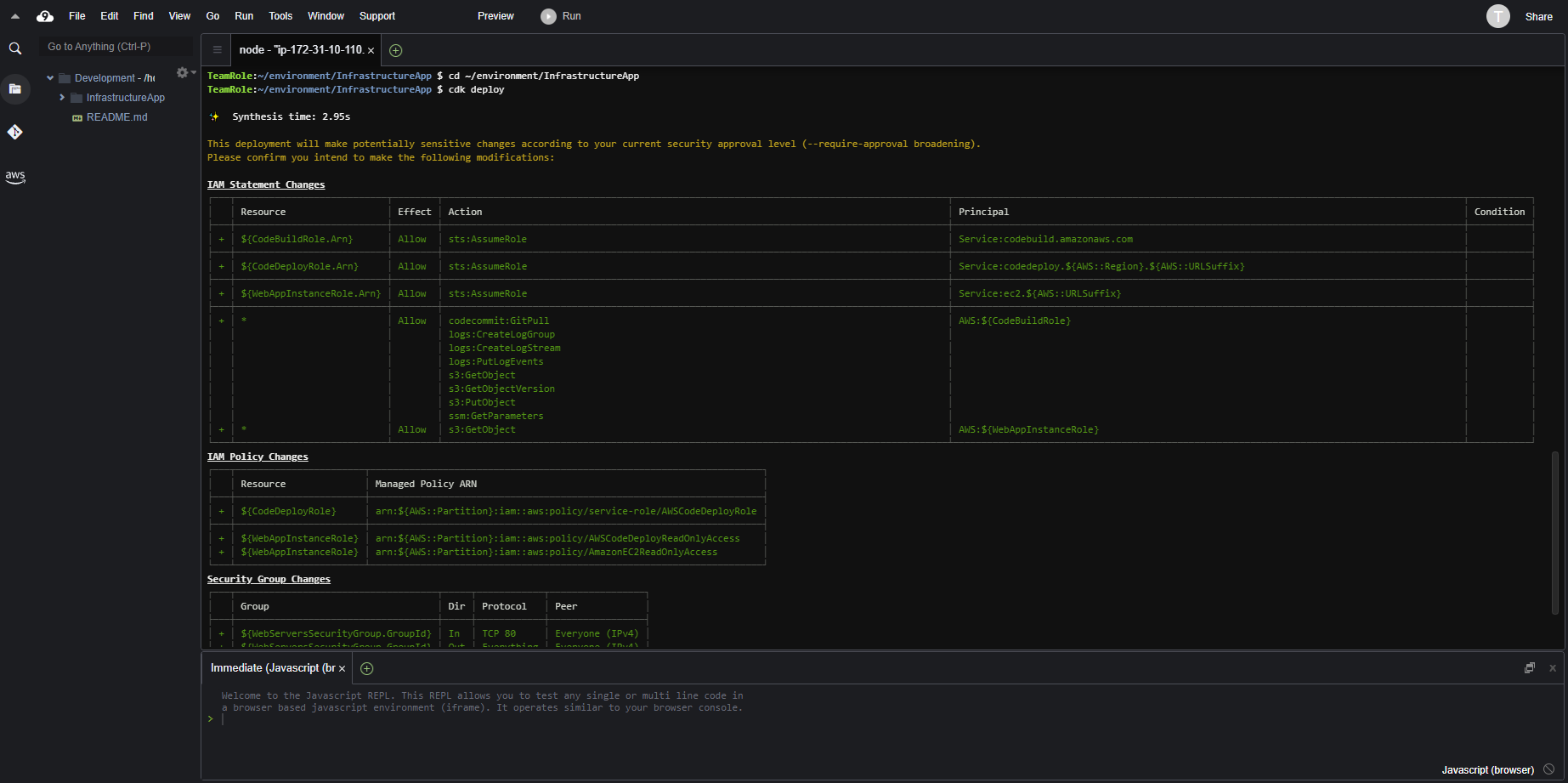Screen dimensions: 1568x783
Task: Open the Run menu
Action: pos(244,16)
